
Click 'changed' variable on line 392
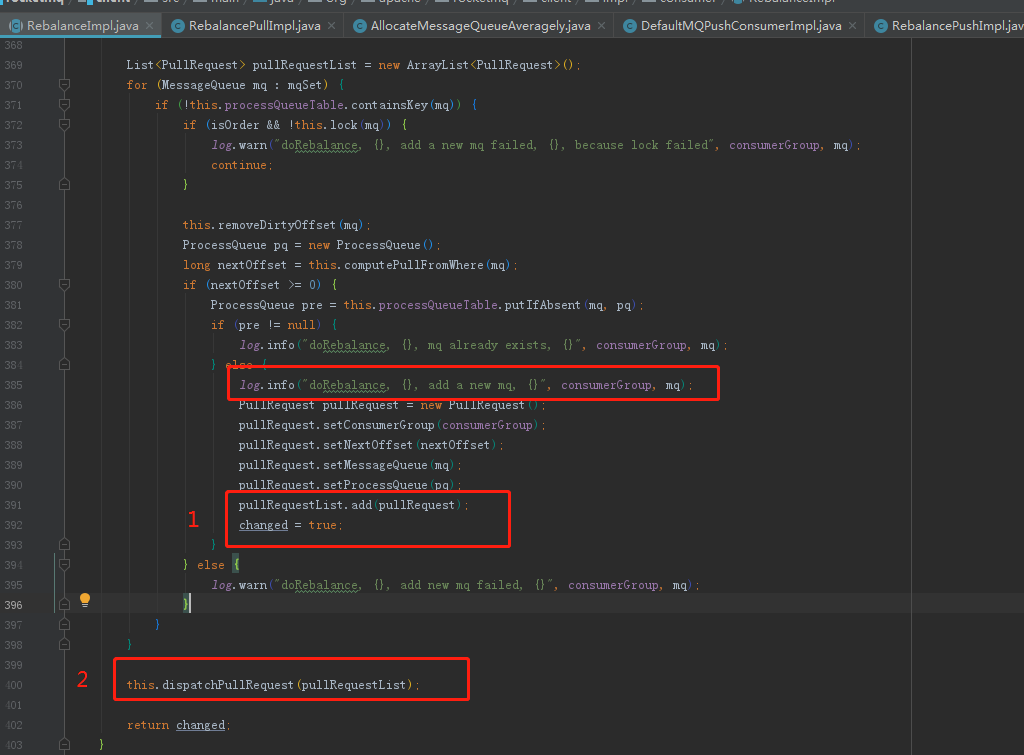(263, 524)
